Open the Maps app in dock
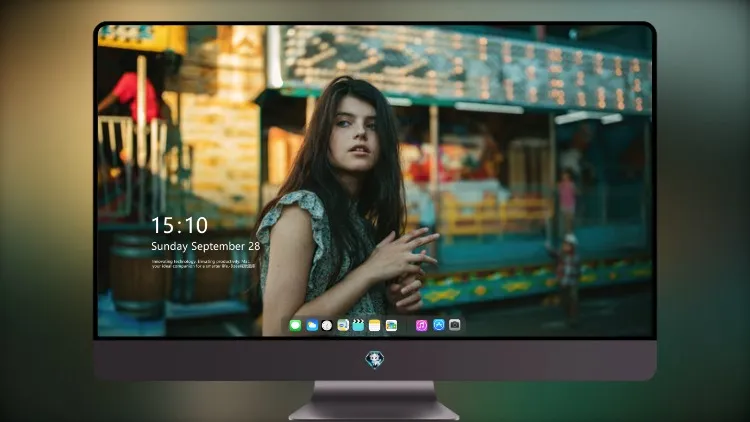This screenshot has height=422, width=750. click(343, 325)
